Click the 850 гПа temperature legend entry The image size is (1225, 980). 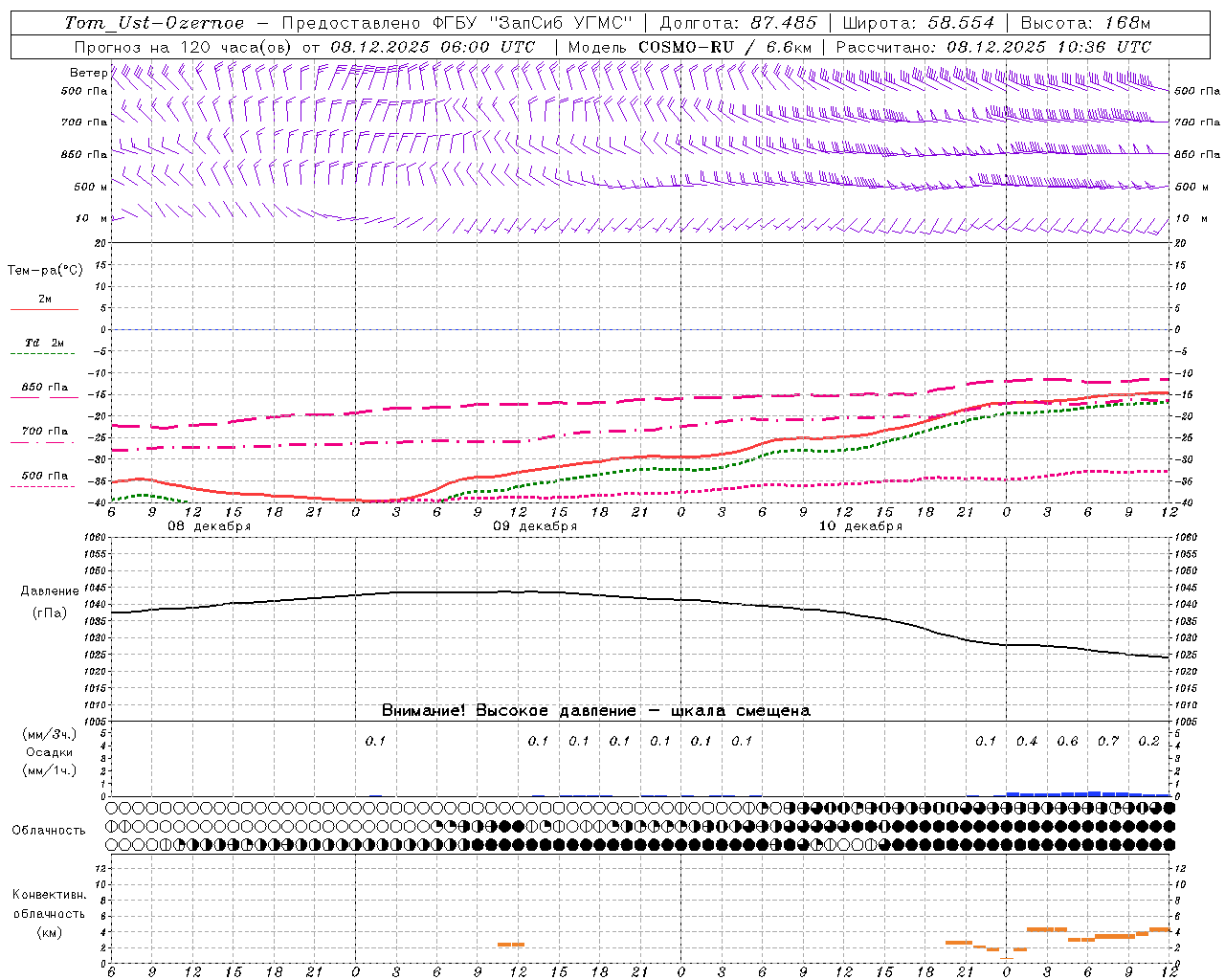44,388
